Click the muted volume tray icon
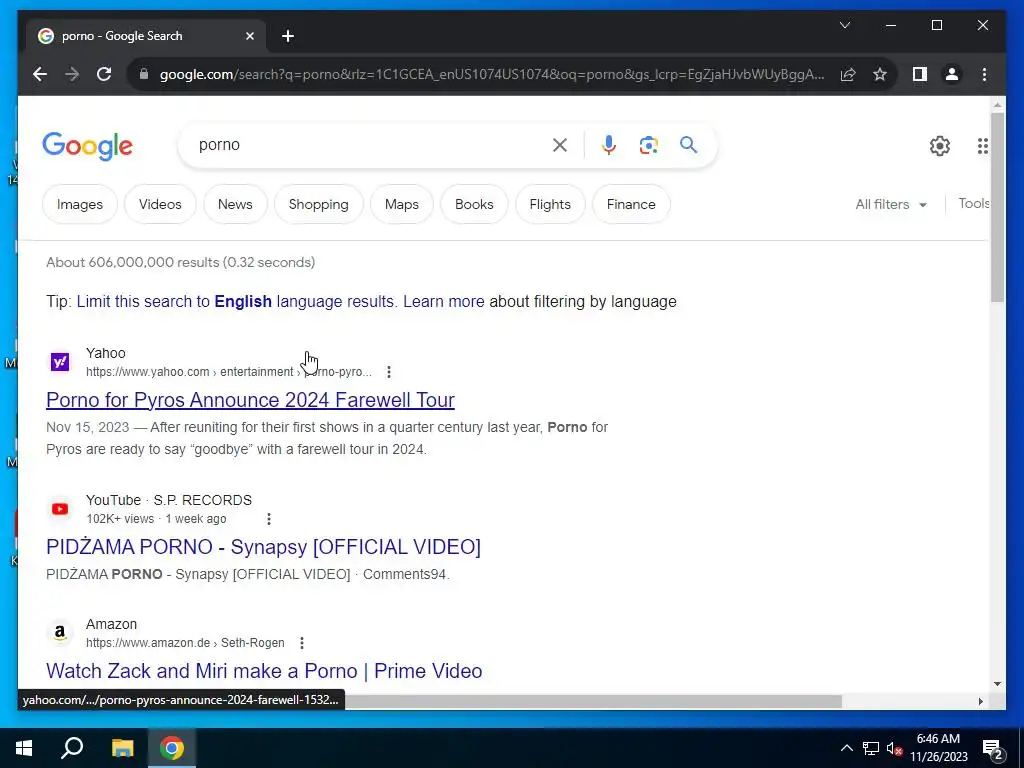Image resolution: width=1024 pixels, height=768 pixels. pos(894,748)
